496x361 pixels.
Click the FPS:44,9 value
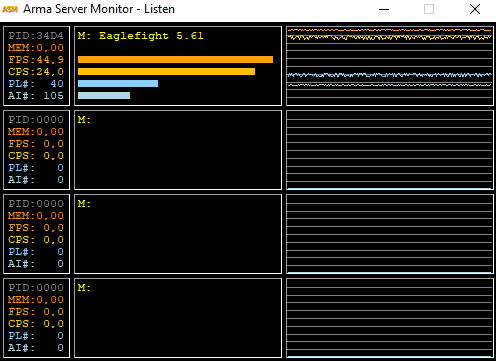pos(36,60)
